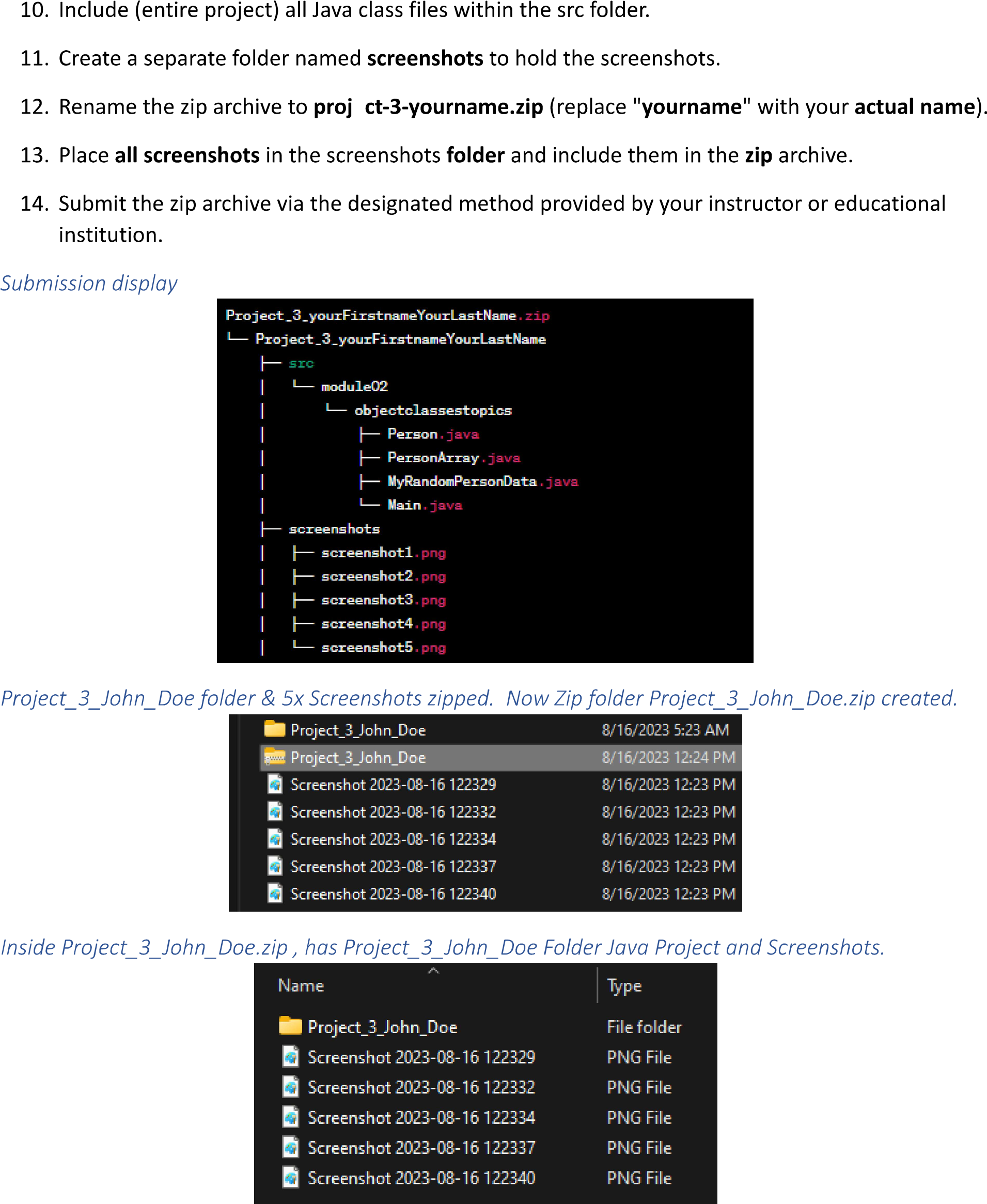Select the Name column header
This screenshot has width=987, height=1204.
coord(301,986)
